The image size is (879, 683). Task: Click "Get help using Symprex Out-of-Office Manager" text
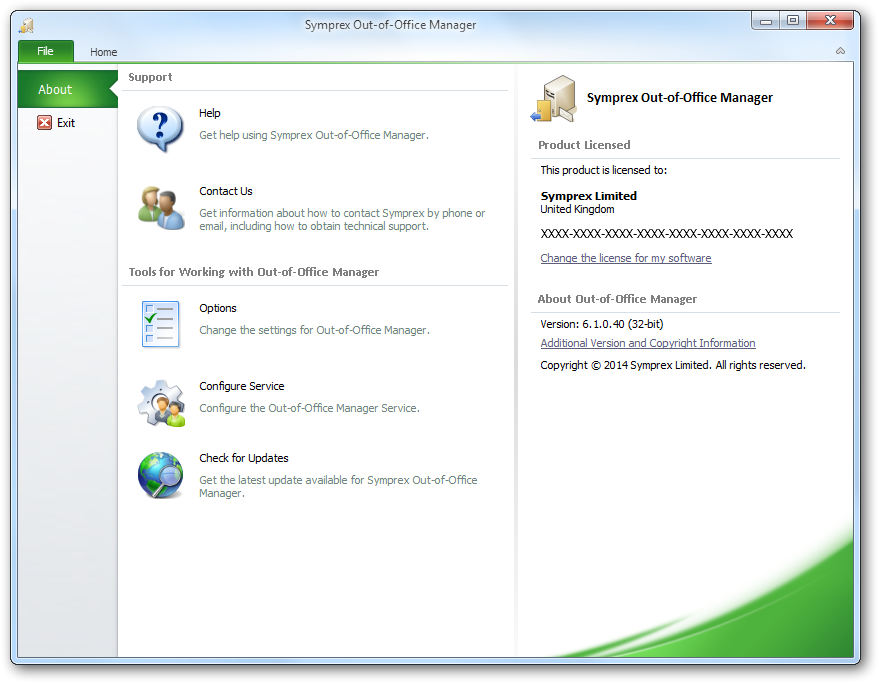314,135
